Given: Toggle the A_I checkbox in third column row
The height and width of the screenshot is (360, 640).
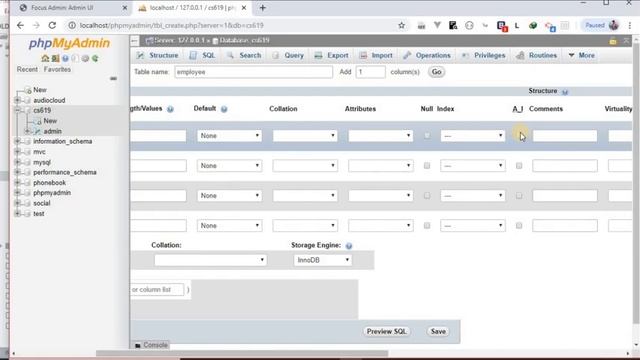Looking at the screenshot, I should pyautogui.click(x=519, y=196).
